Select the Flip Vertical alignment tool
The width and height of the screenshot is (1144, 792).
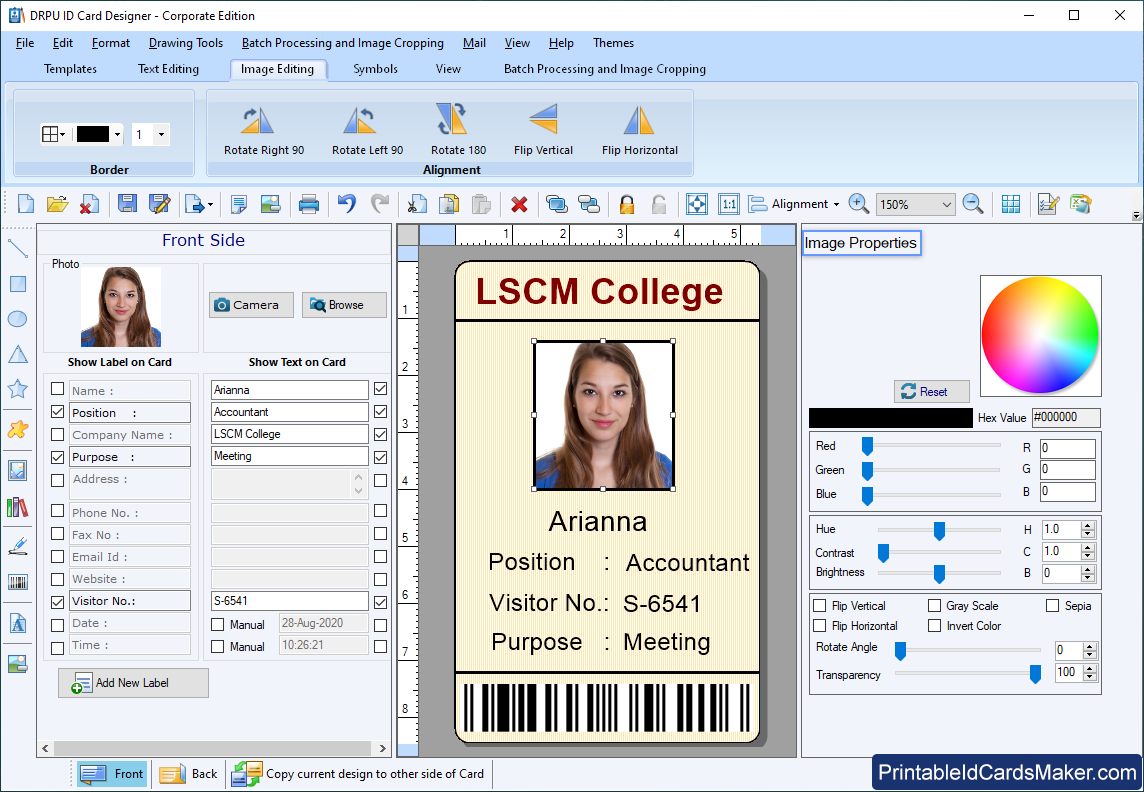tap(543, 128)
